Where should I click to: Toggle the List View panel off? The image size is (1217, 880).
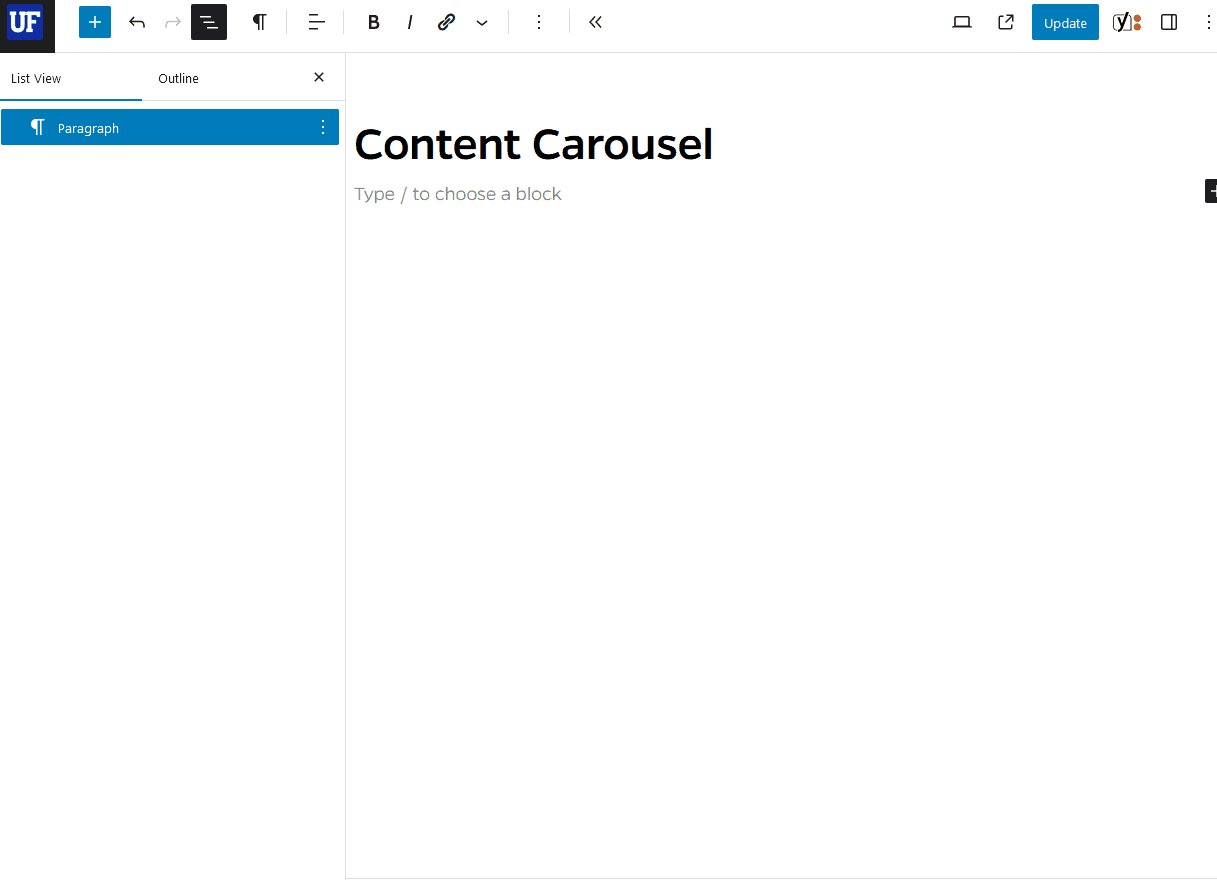[x=209, y=22]
